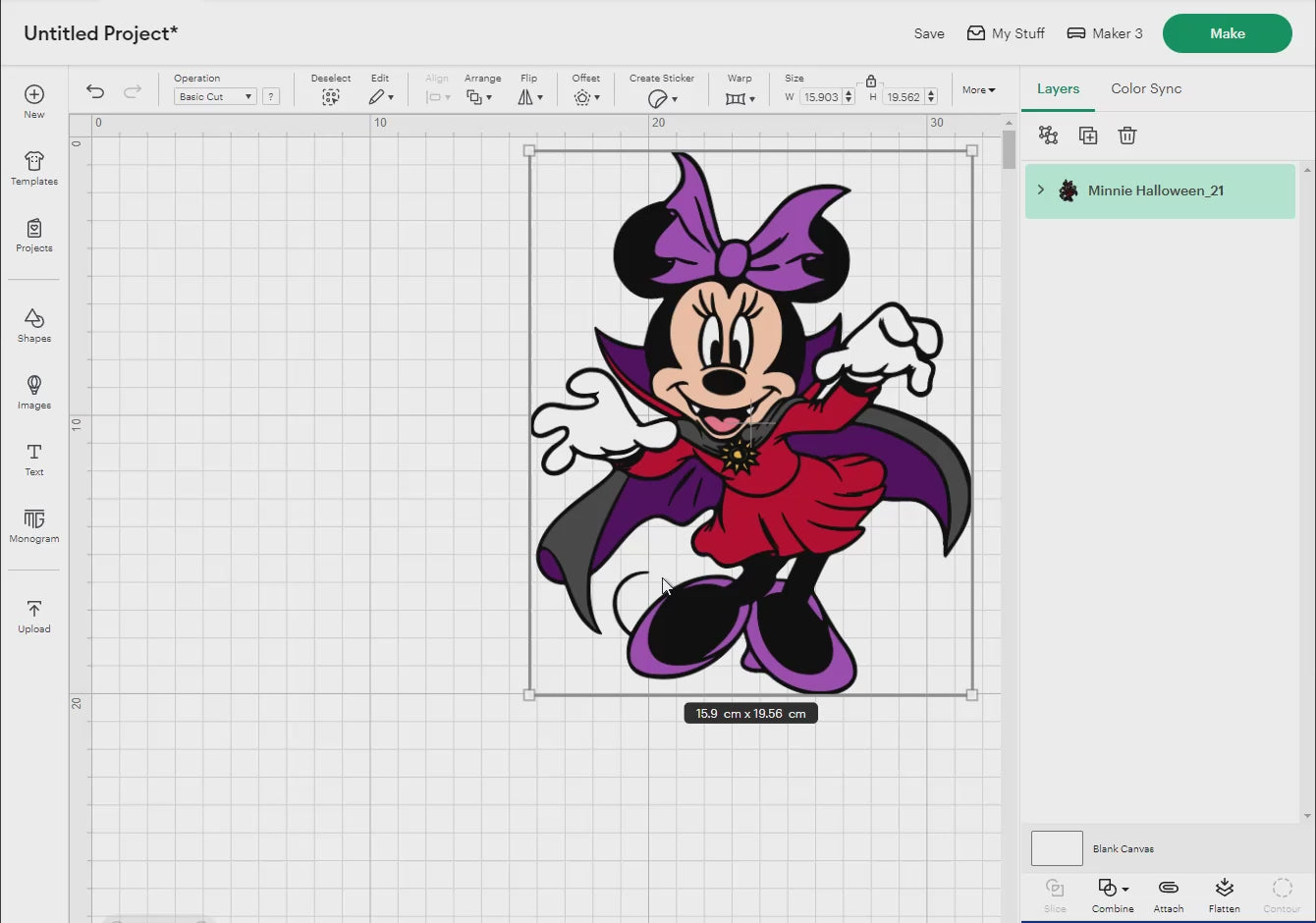Increase width with the stepper arrow
Viewport: 1316px width, 923px height.
(x=849, y=92)
